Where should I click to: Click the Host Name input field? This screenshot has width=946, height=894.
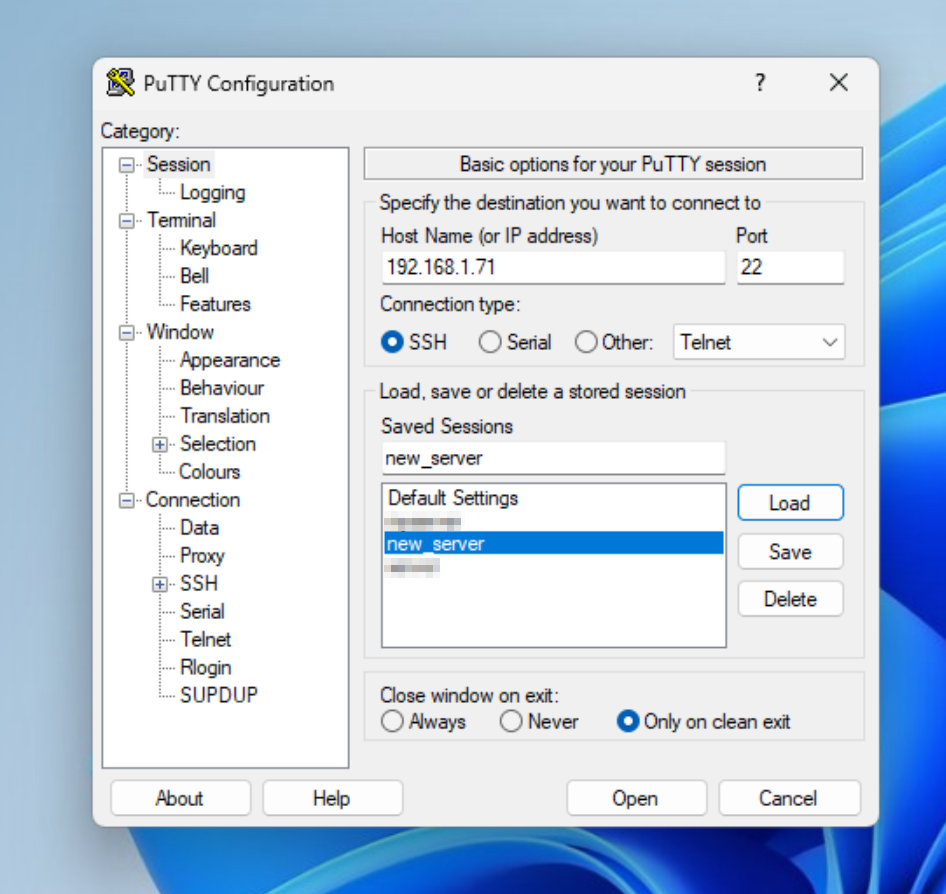[x=552, y=268]
